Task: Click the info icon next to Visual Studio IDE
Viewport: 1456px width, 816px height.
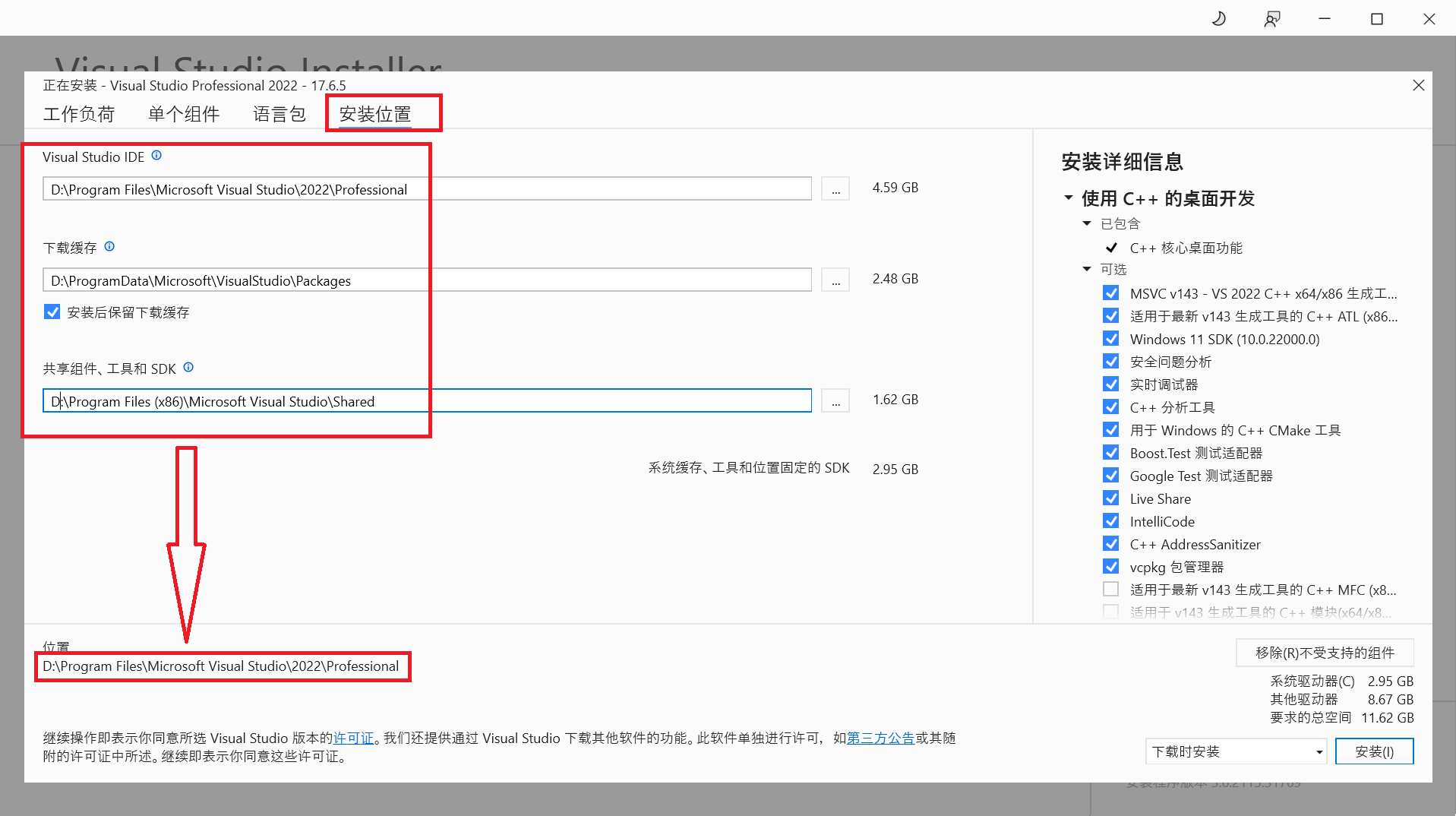Action: [156, 155]
